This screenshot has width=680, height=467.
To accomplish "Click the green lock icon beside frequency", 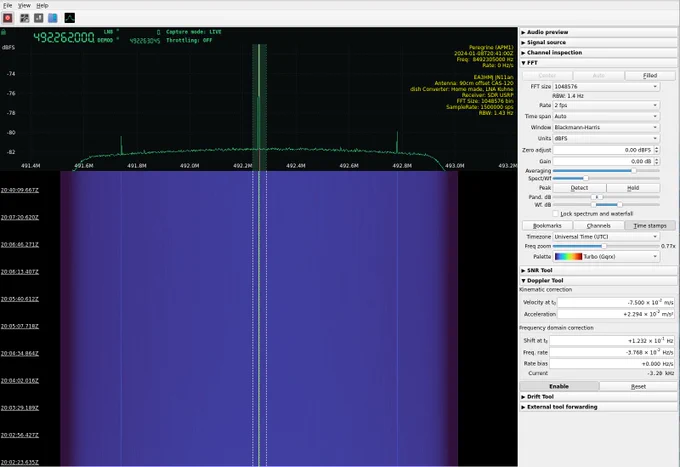I will tap(3, 32).
